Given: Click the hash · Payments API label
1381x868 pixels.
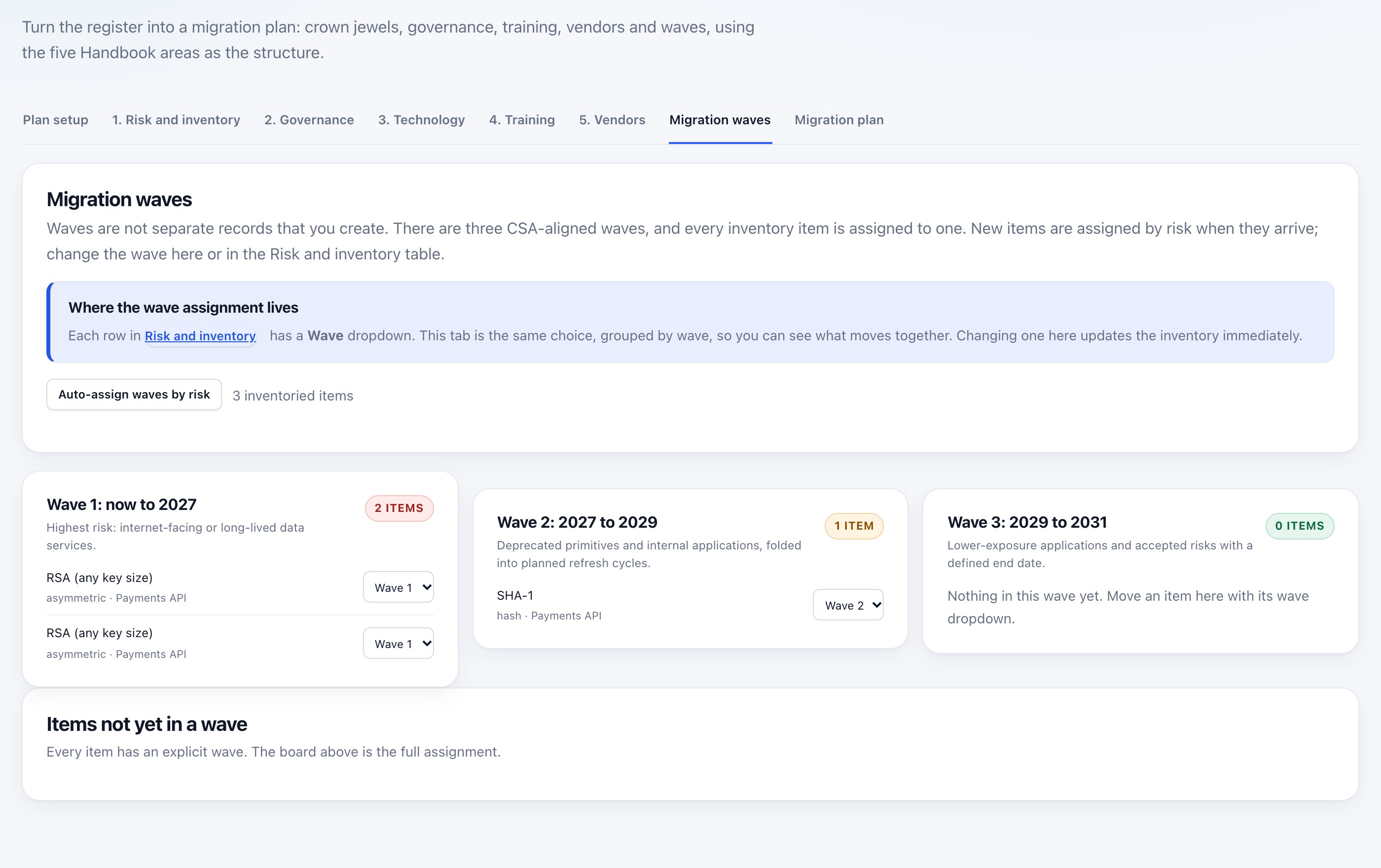Looking at the screenshot, I should 549,616.
